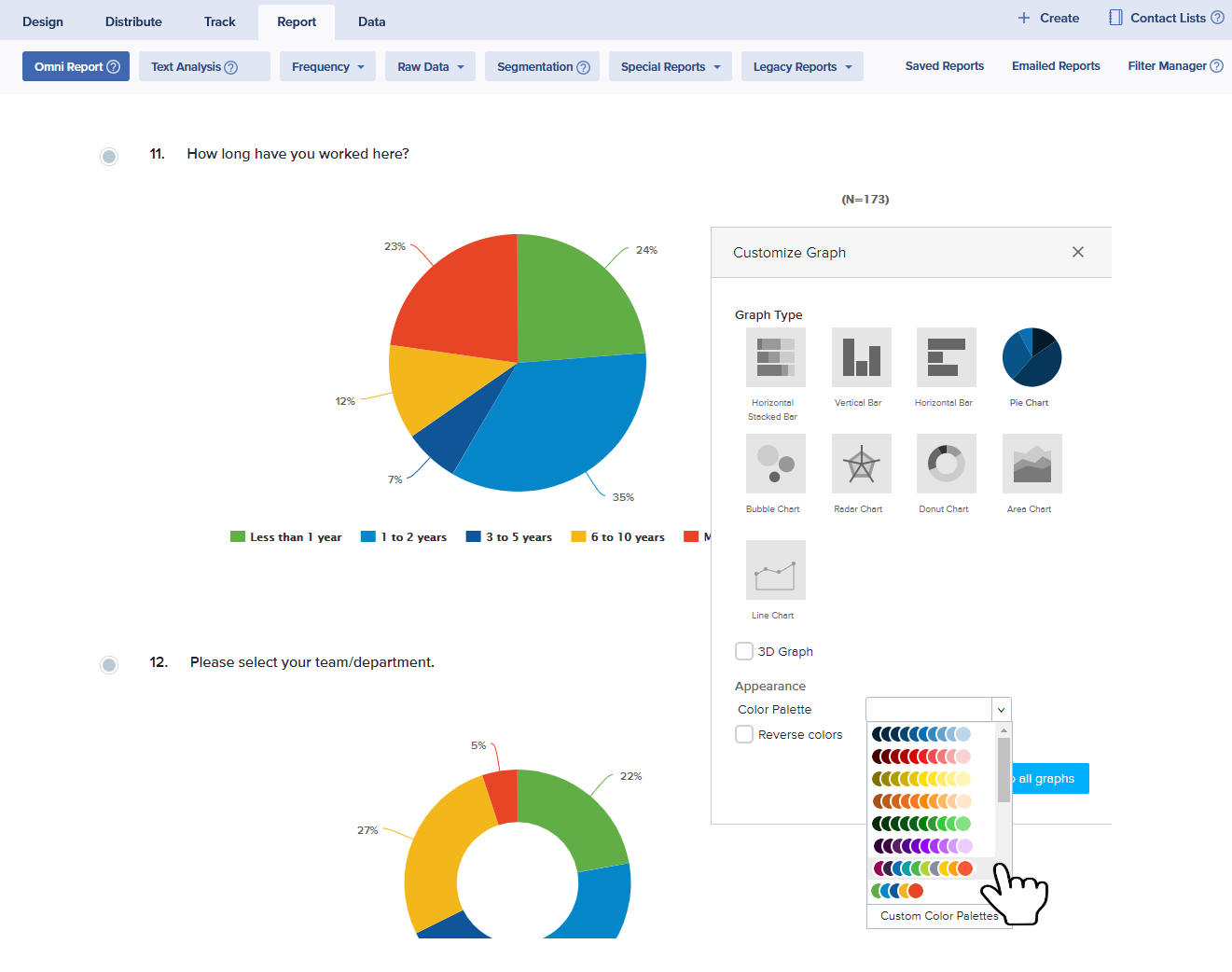The height and width of the screenshot is (972, 1232).
Task: Choose the Radar Chart icon
Action: (861, 464)
